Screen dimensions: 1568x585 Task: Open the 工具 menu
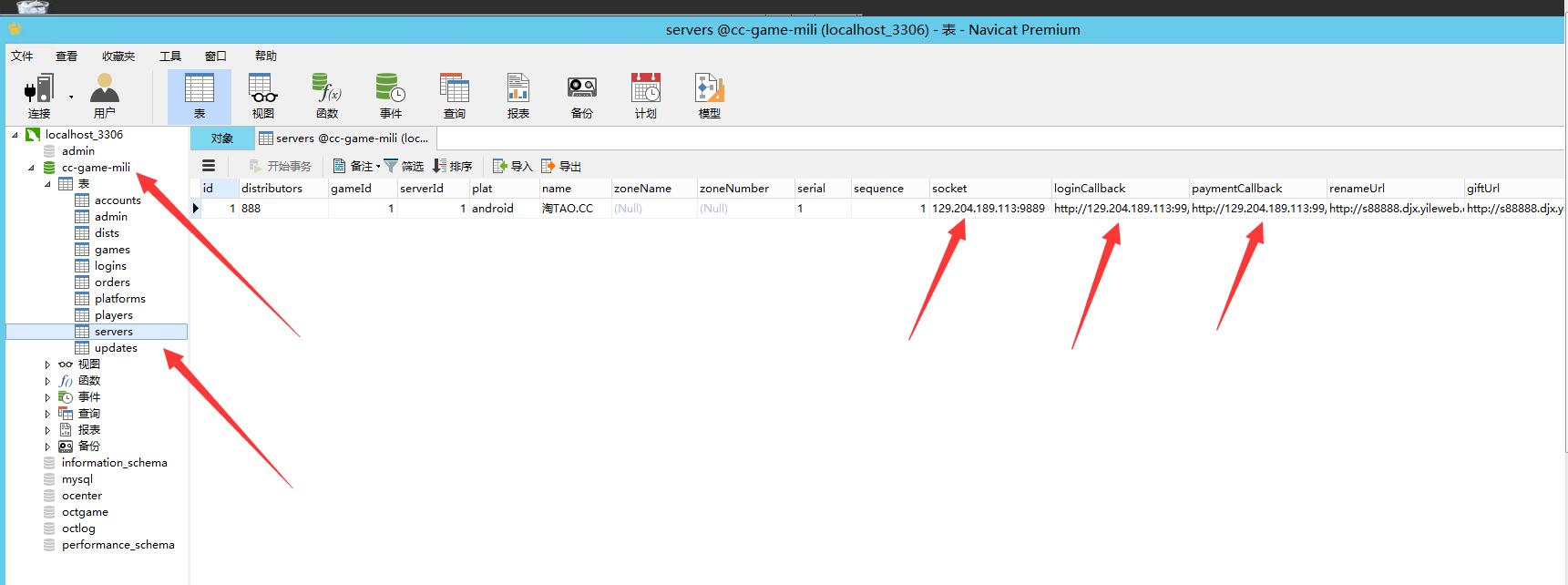tap(170, 56)
